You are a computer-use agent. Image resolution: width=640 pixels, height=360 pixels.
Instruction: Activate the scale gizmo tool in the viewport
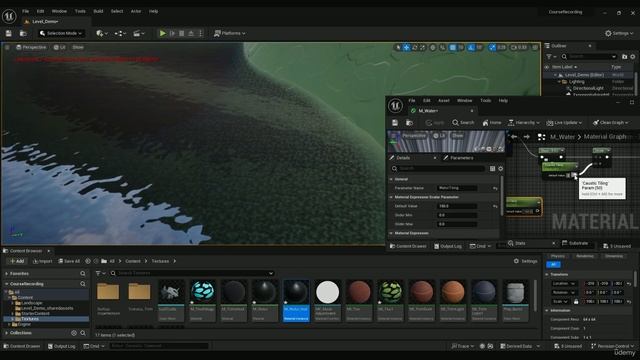(422, 47)
